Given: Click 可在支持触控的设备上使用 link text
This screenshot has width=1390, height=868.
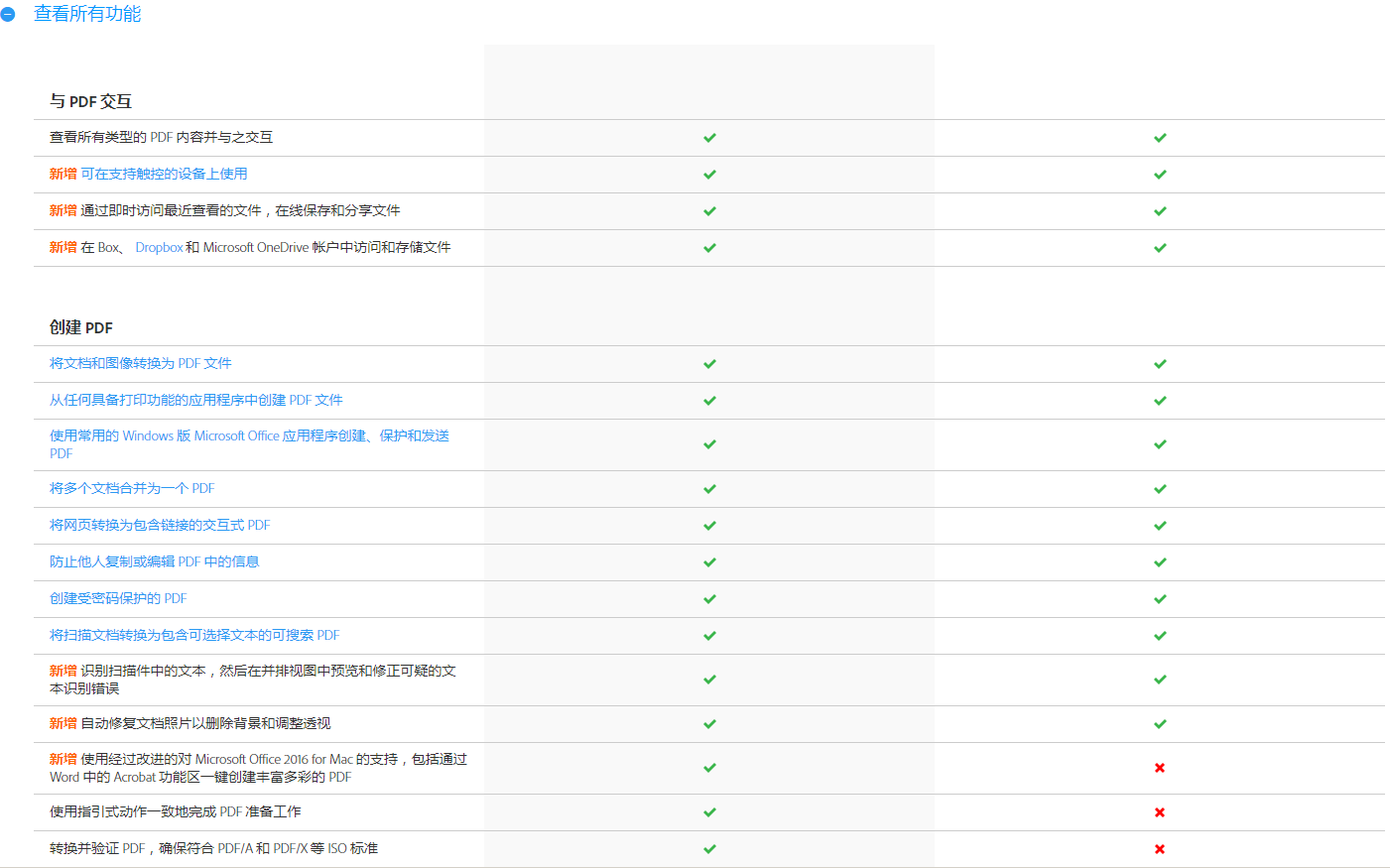Looking at the screenshot, I should pyautogui.click(x=164, y=174).
